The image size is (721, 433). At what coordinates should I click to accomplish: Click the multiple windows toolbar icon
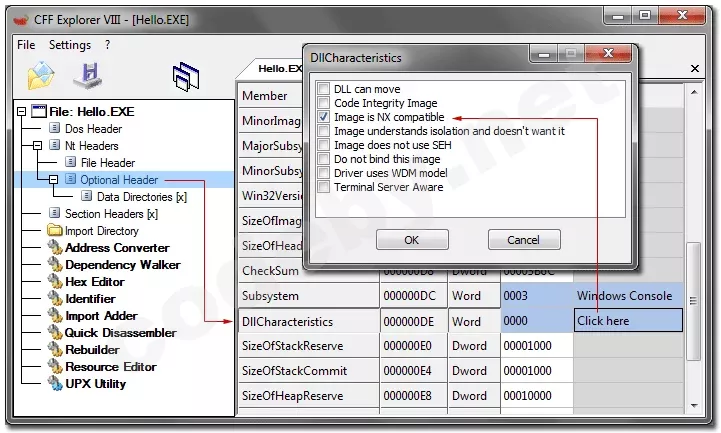(x=186, y=76)
